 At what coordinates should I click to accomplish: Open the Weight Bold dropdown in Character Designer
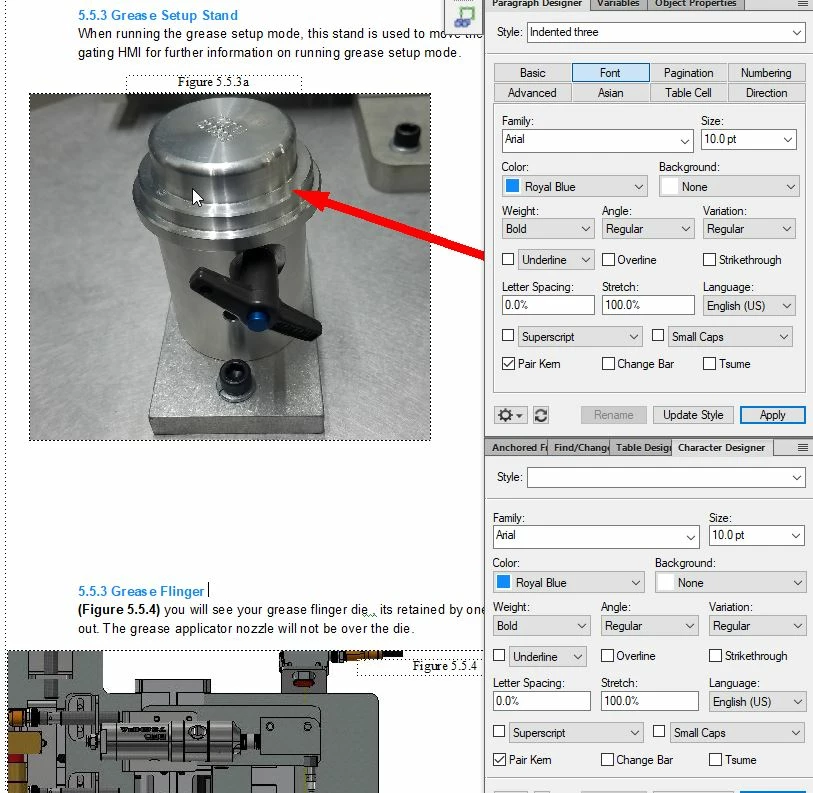tap(541, 626)
